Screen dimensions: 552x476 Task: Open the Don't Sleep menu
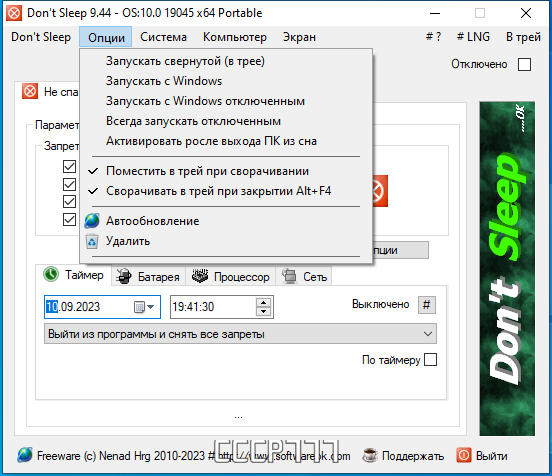click(x=41, y=37)
